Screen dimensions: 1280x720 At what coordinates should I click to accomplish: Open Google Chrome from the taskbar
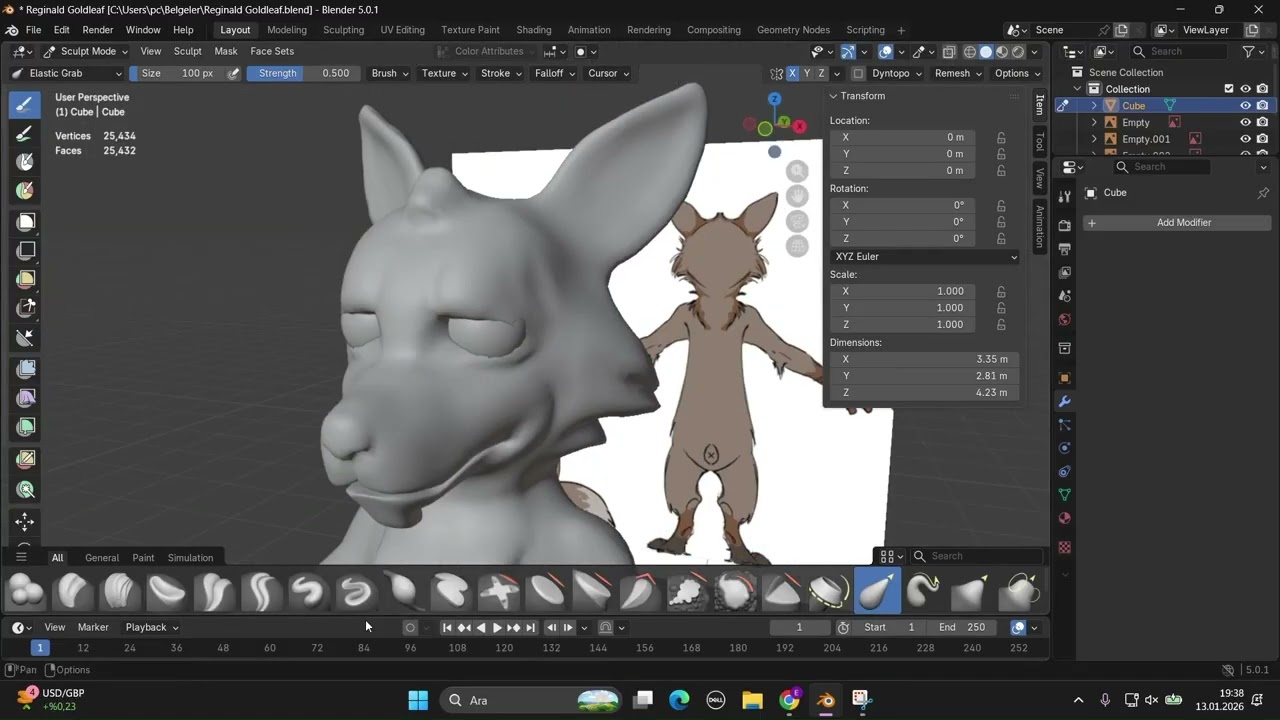pos(790,700)
